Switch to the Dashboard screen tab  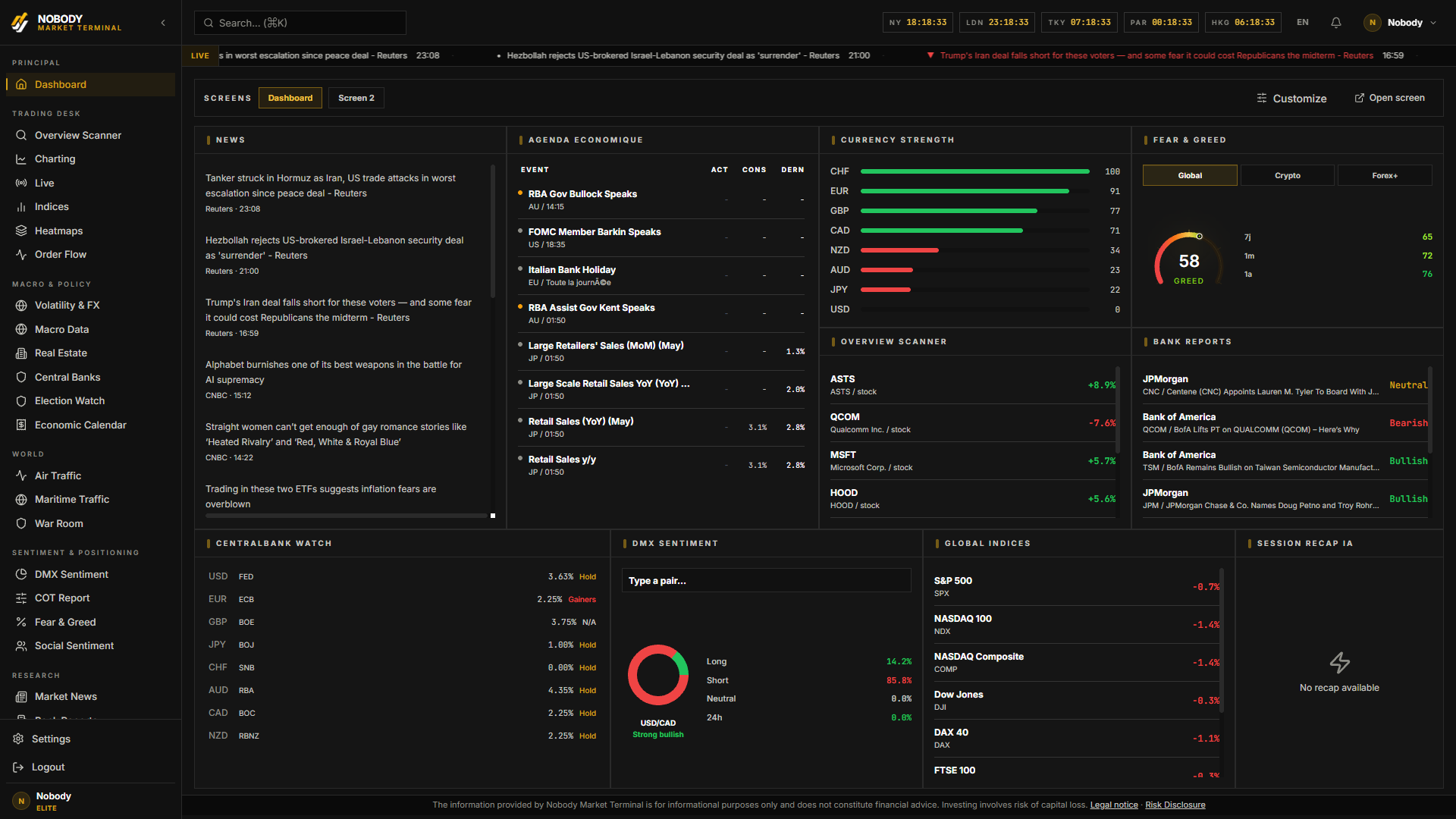(290, 98)
